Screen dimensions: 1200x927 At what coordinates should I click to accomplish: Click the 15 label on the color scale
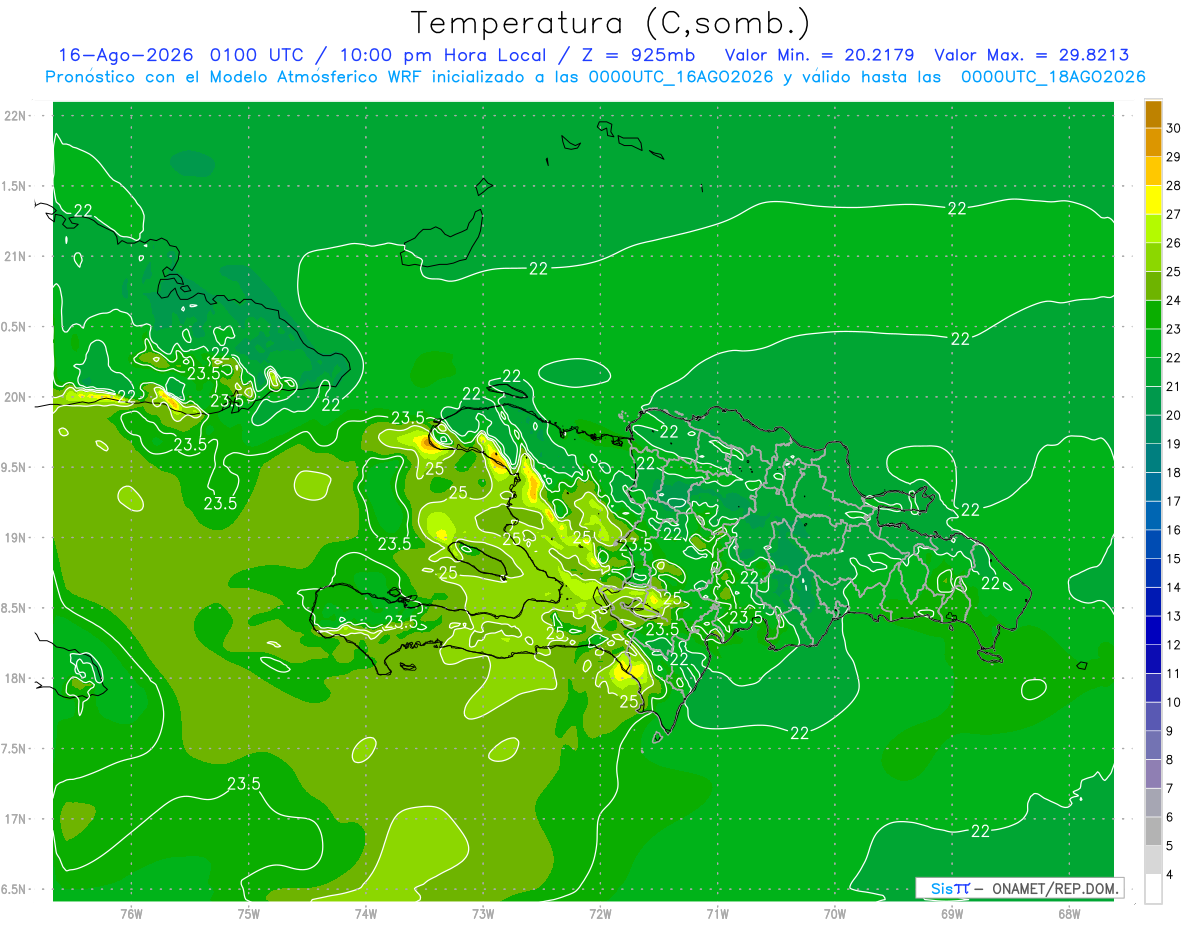[1174, 559]
